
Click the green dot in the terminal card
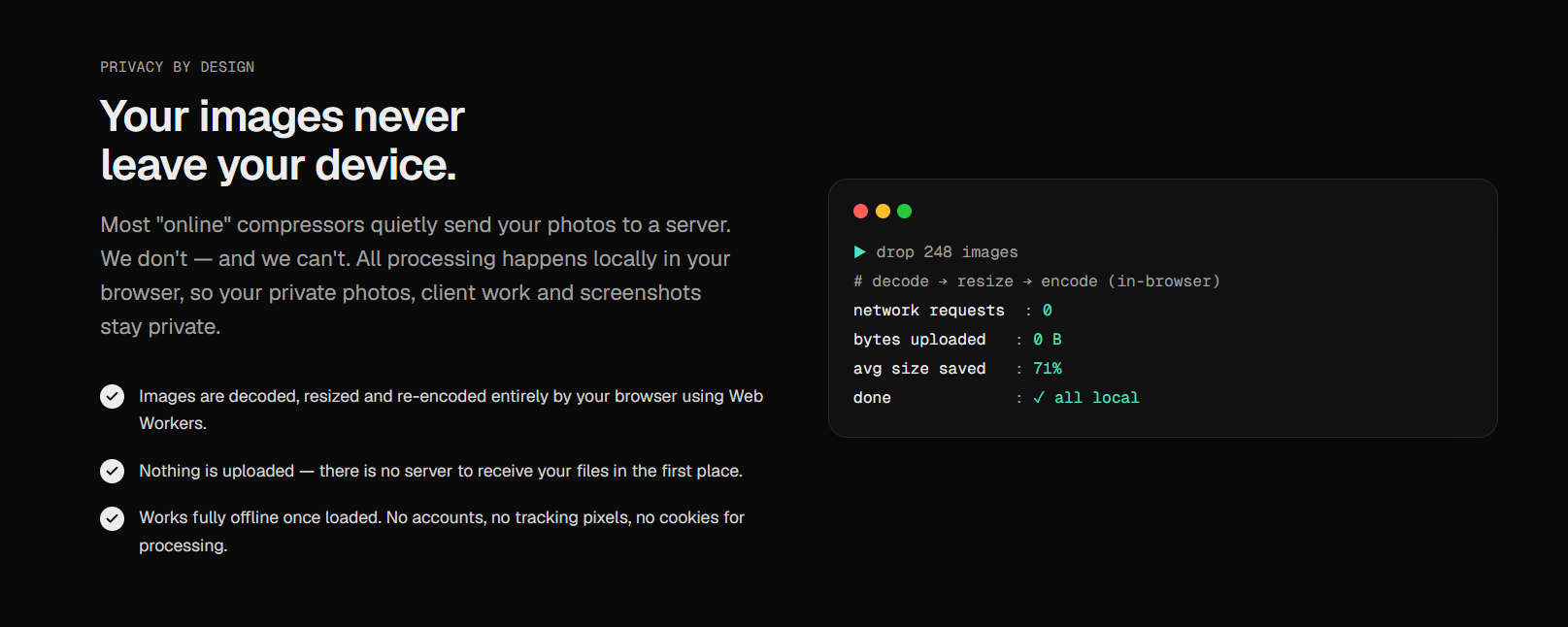click(x=905, y=211)
